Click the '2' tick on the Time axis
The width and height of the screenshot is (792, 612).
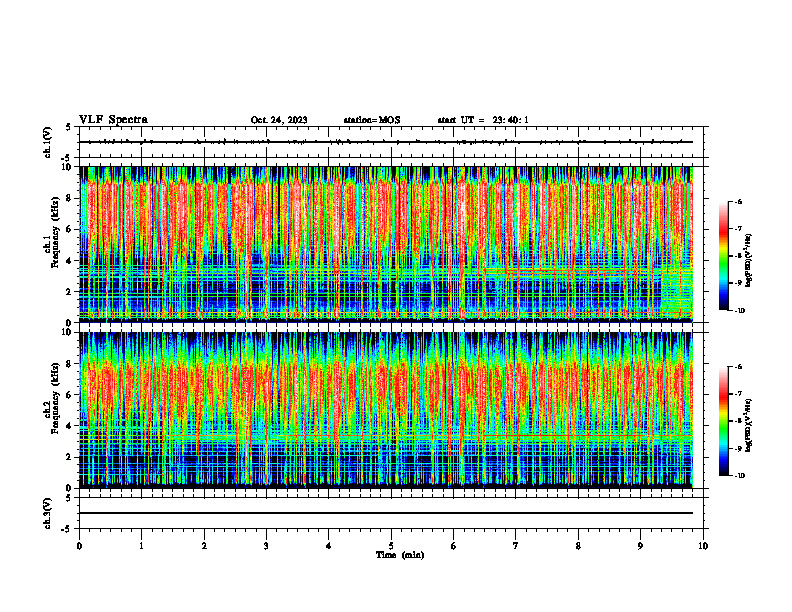[x=204, y=546]
